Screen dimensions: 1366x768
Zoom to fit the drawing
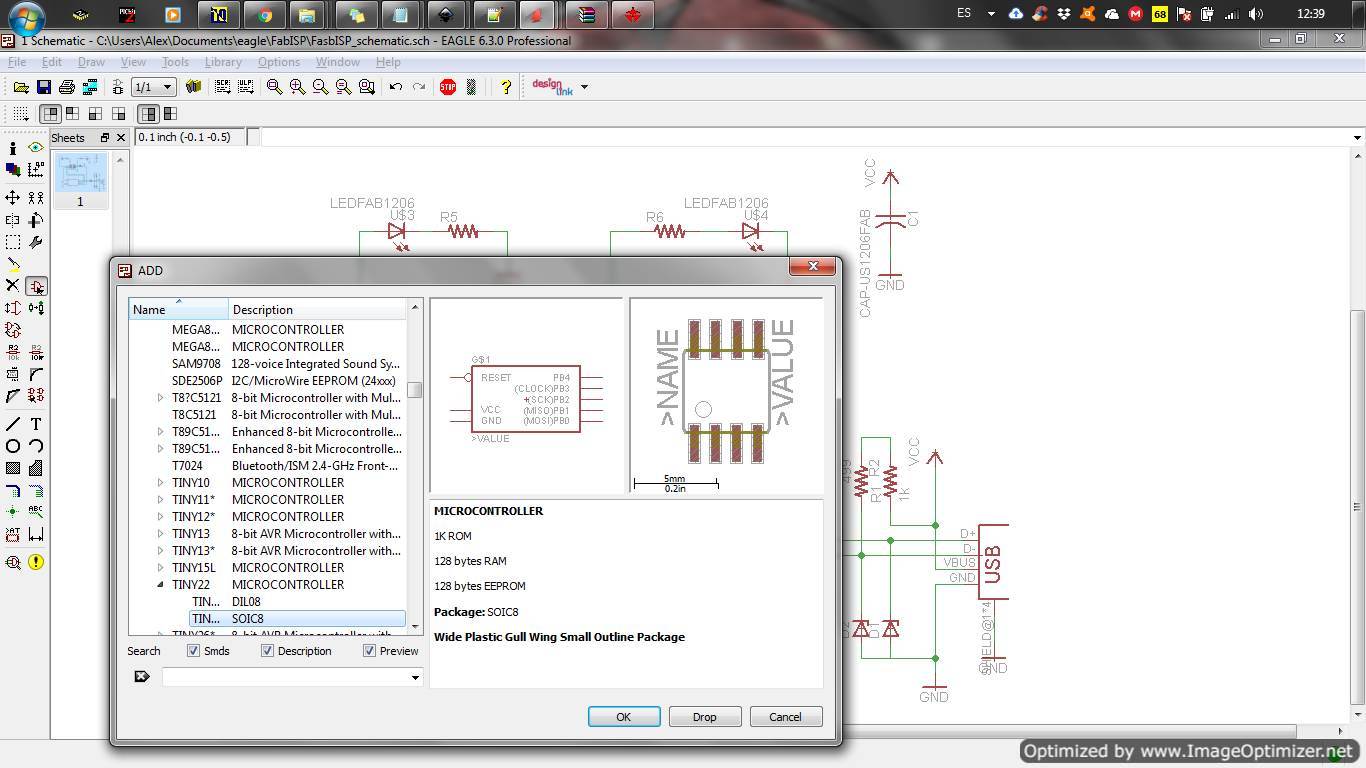[x=274, y=87]
